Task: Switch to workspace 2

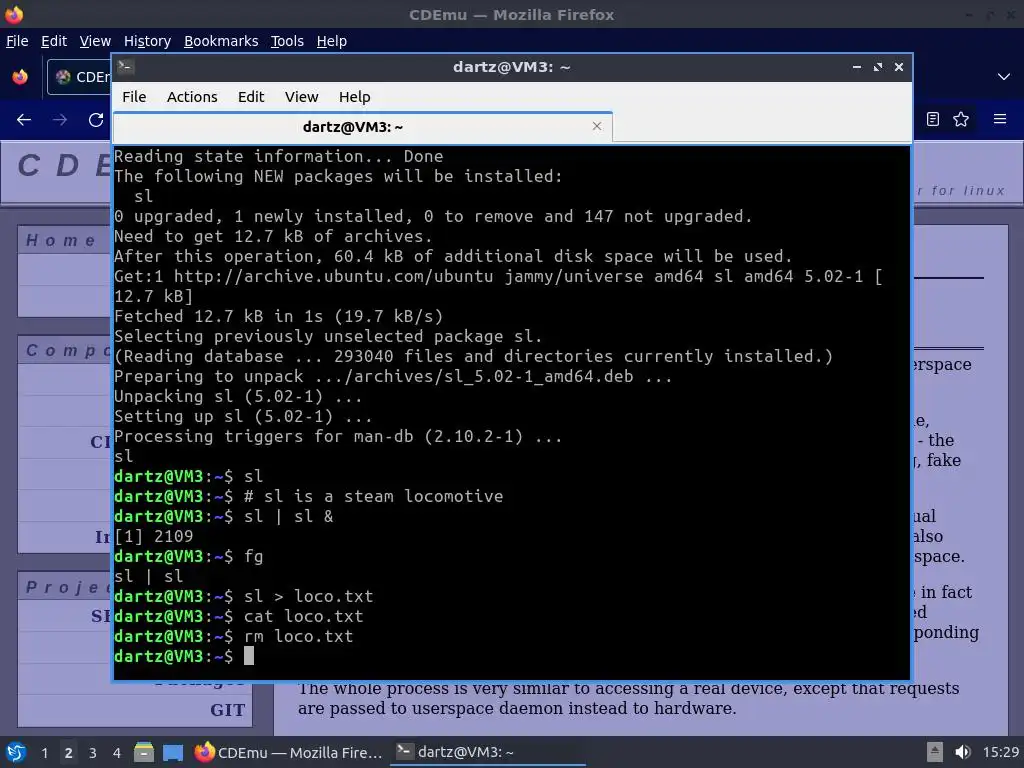Action: (68, 753)
